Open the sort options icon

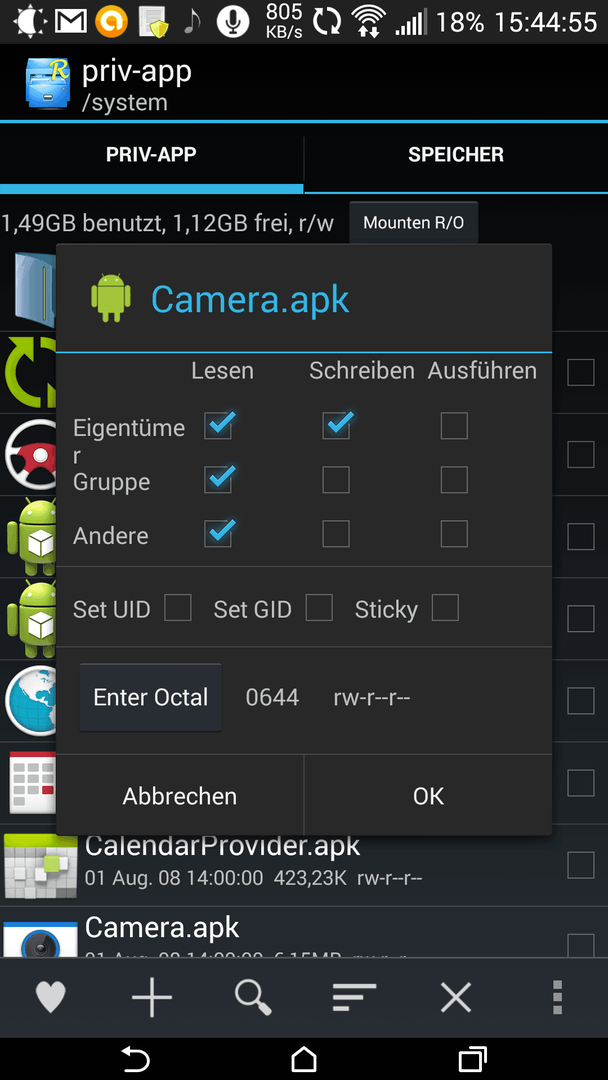354,997
